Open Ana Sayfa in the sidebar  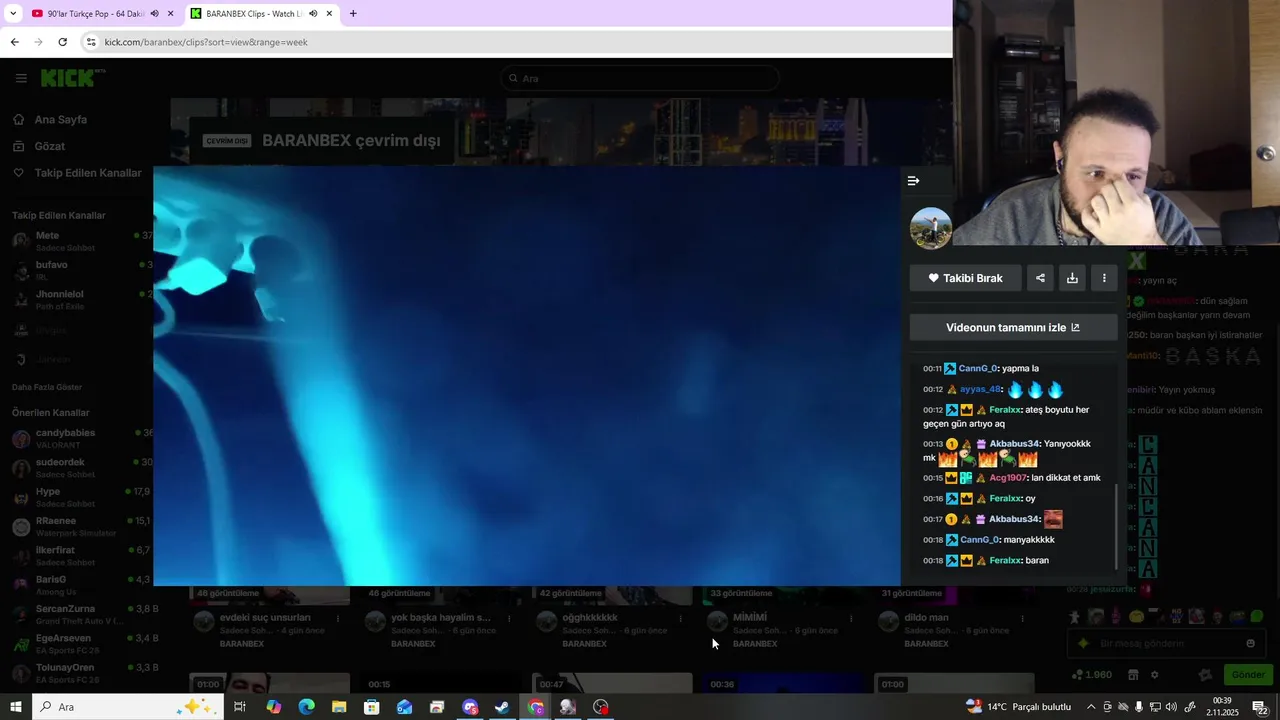(x=60, y=120)
